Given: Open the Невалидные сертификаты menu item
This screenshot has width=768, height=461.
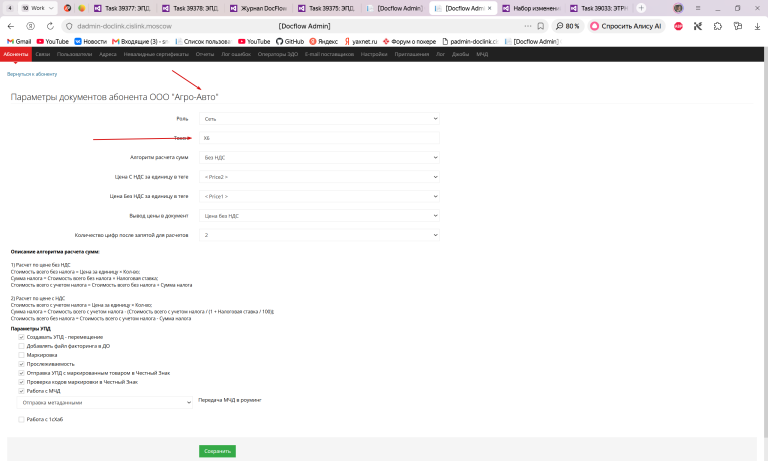Looking at the screenshot, I should pyautogui.click(x=156, y=54).
